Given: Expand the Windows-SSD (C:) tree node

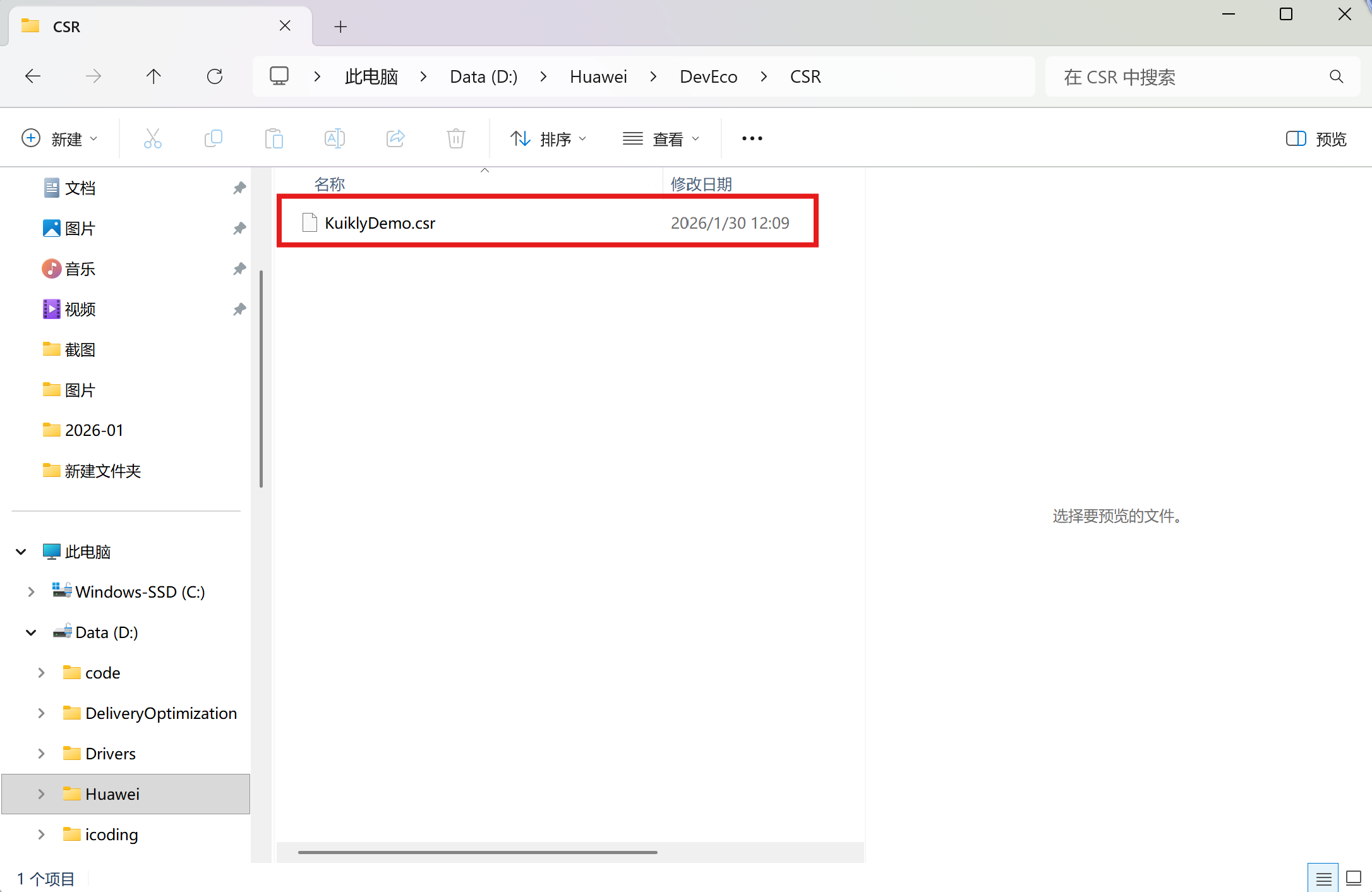Looking at the screenshot, I should click(x=31, y=592).
